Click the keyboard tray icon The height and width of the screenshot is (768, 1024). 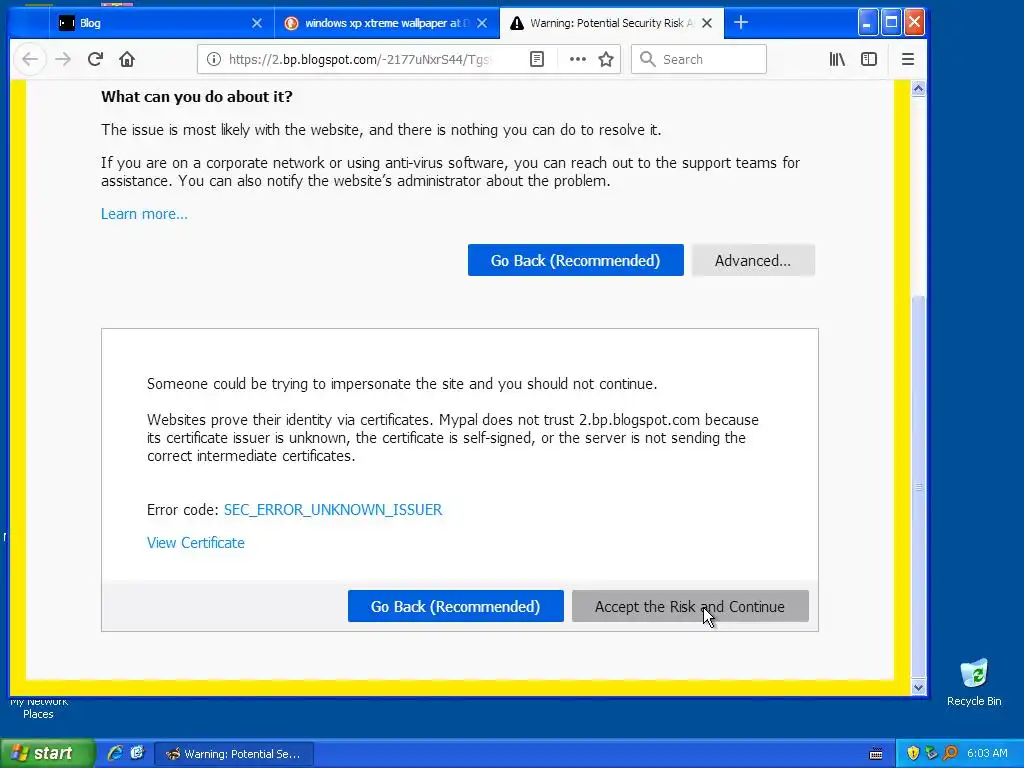[x=876, y=754]
